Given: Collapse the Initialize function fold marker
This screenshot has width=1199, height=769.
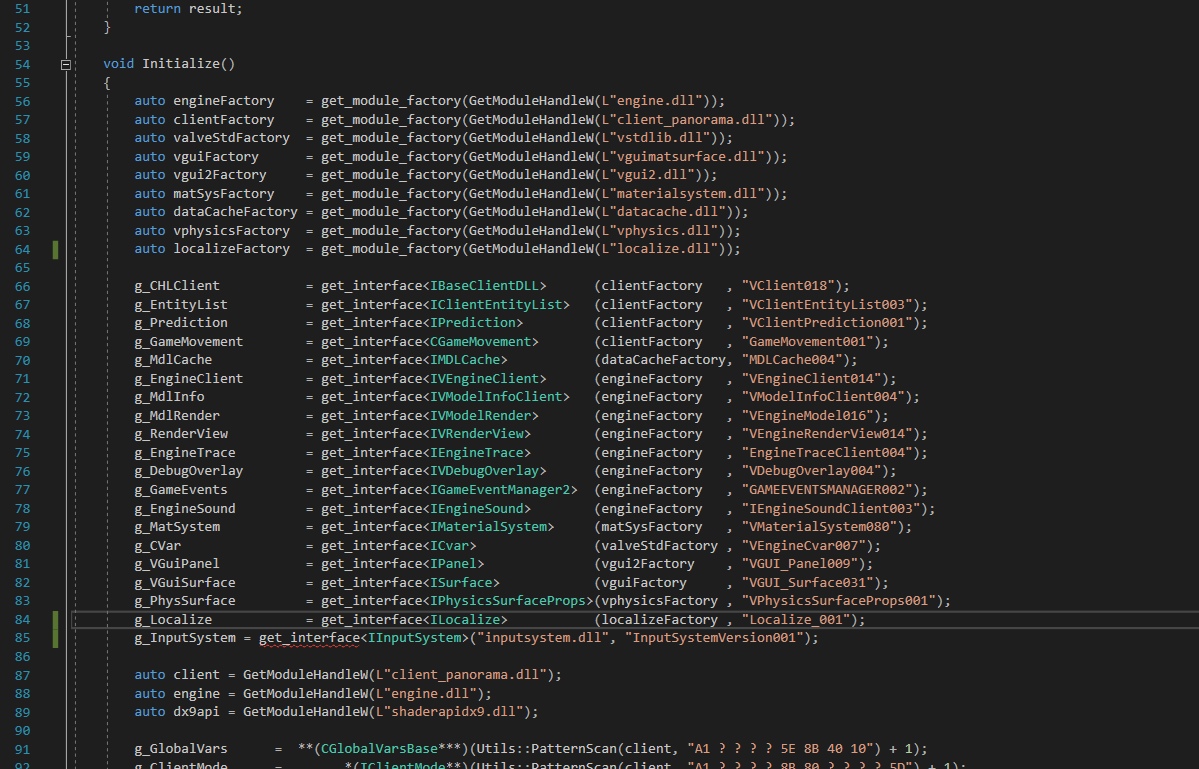Looking at the screenshot, I should (66, 64).
